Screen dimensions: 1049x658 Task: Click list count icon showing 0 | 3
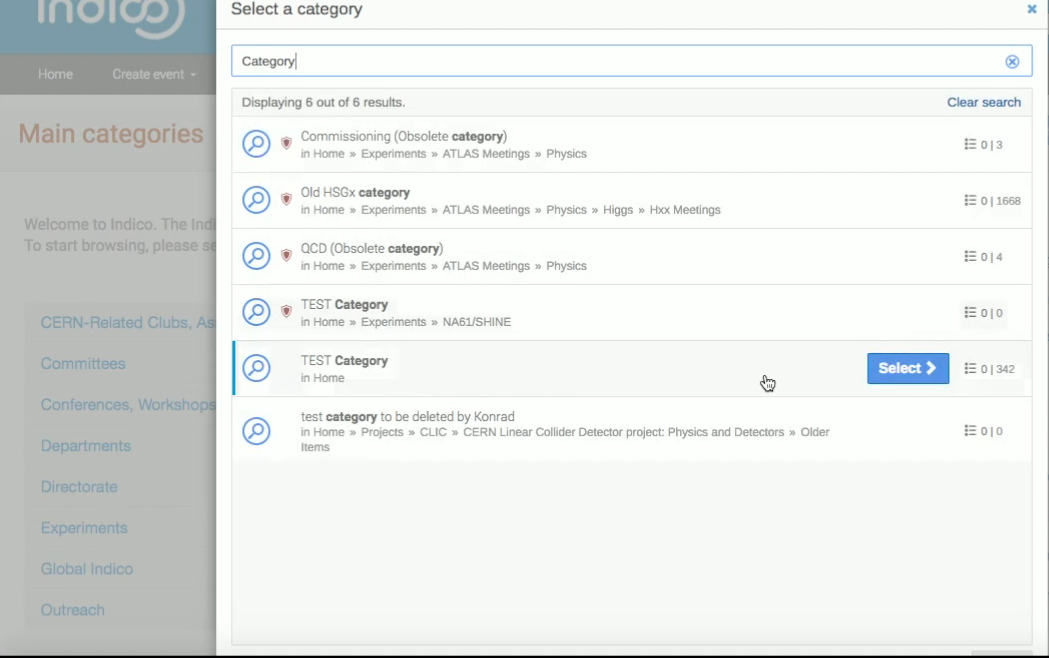pyautogui.click(x=970, y=144)
